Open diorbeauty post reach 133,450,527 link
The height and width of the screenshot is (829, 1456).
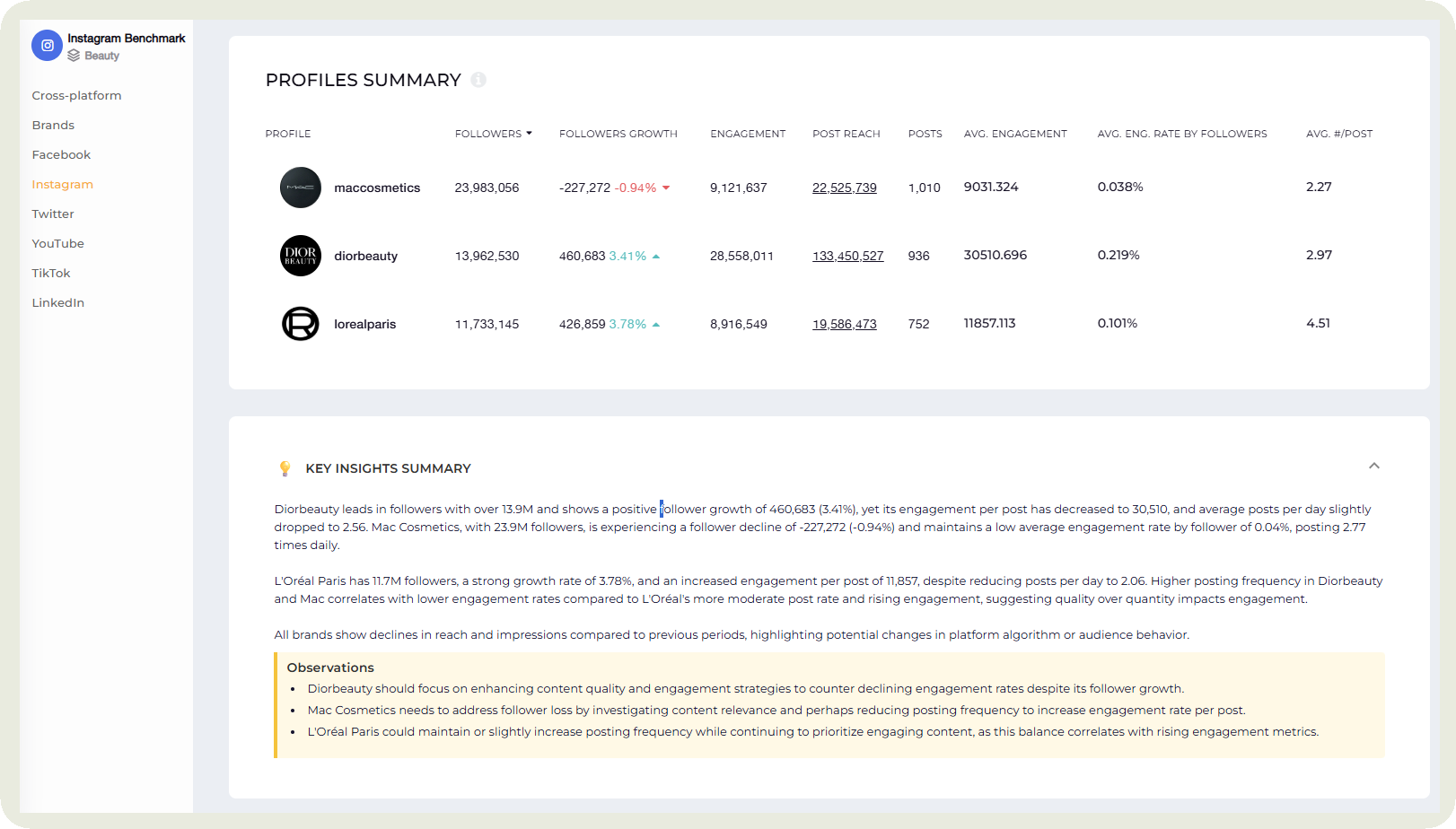[847, 256]
